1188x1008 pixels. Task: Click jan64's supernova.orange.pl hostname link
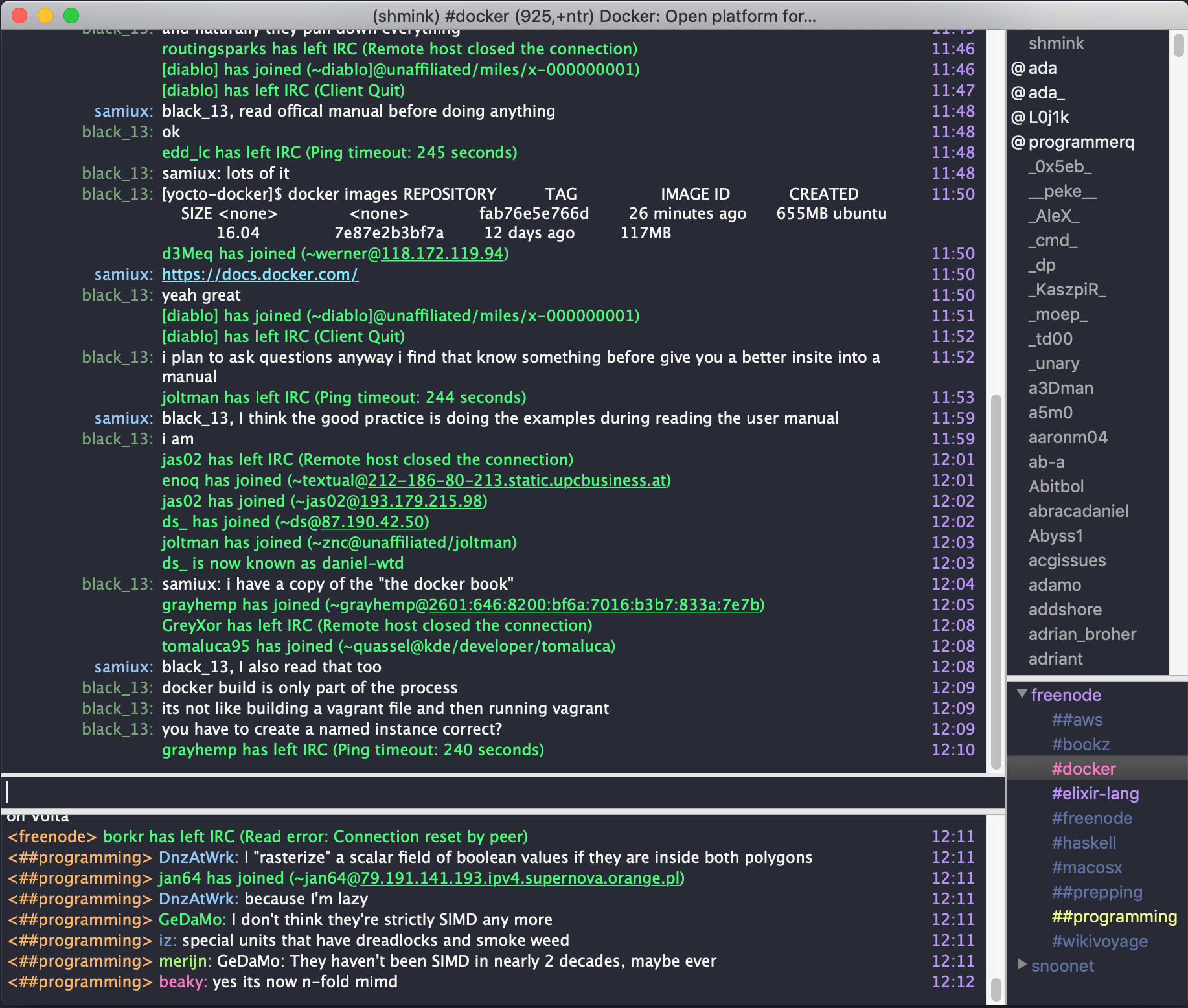tap(522, 878)
